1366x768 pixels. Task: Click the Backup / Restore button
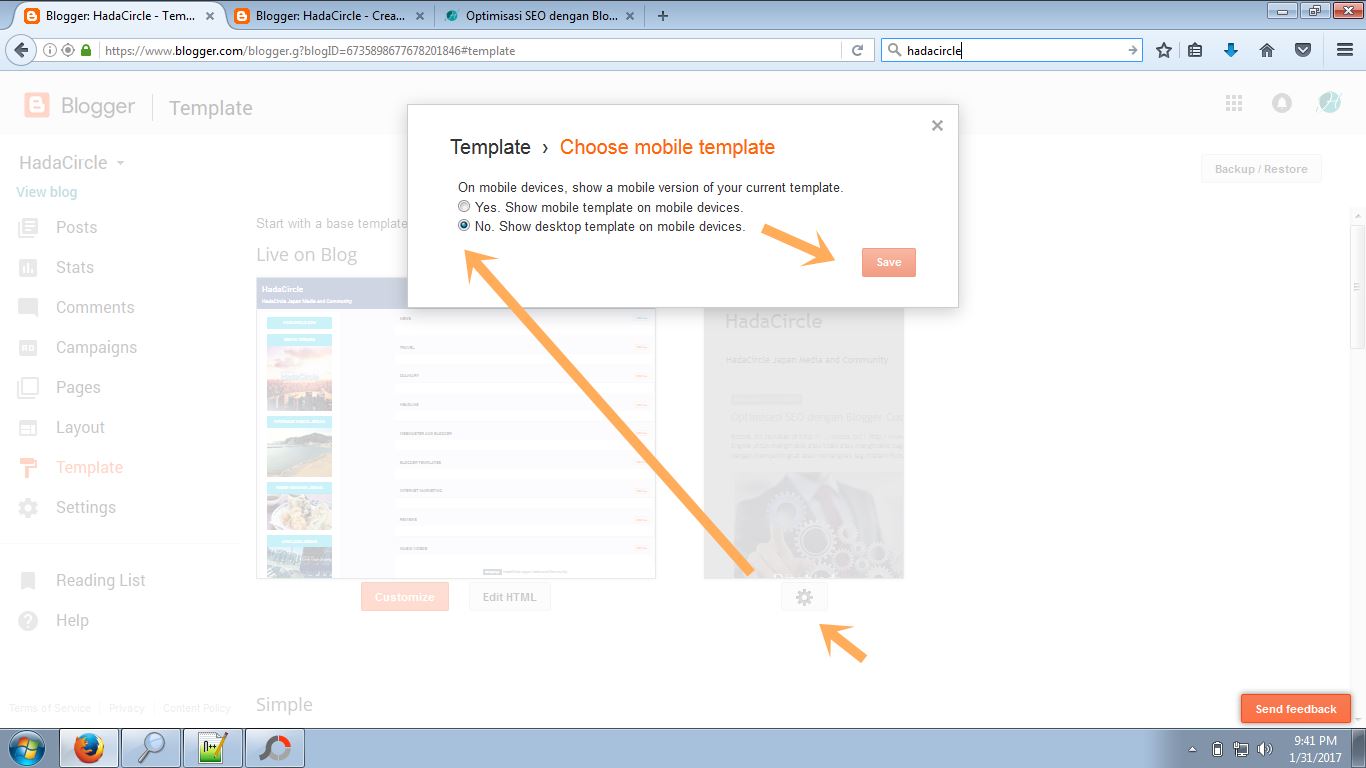[1261, 169]
